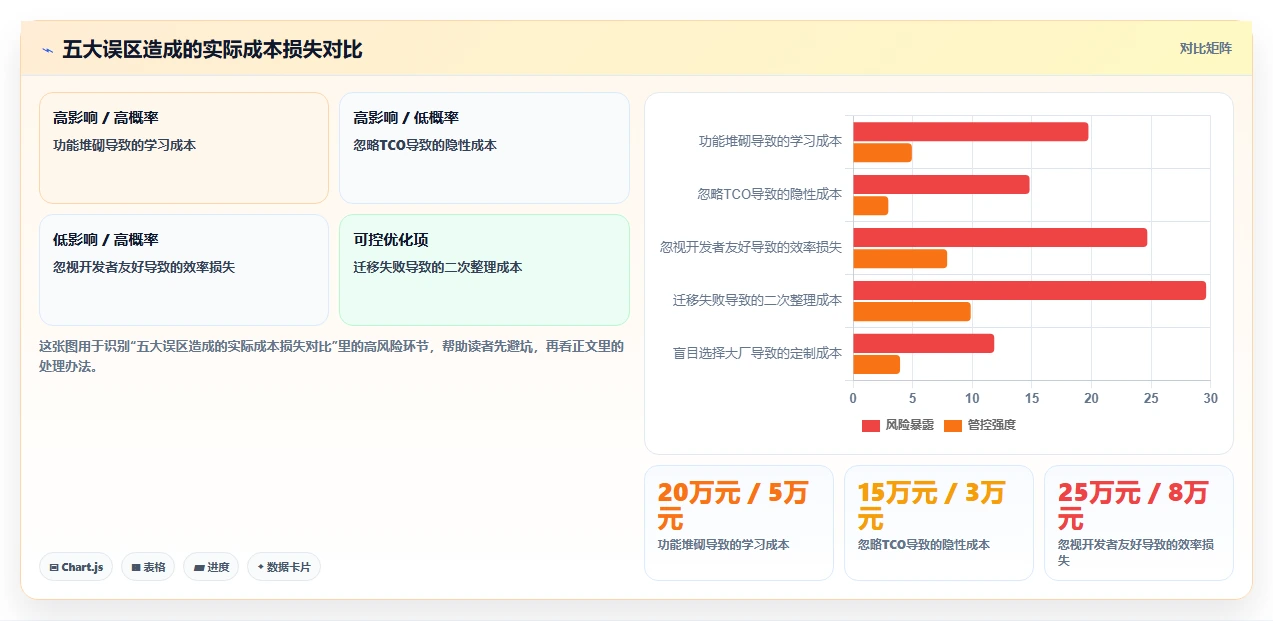Open the green 可控优化项 card
Screen dimensions: 1273x621
484,270
